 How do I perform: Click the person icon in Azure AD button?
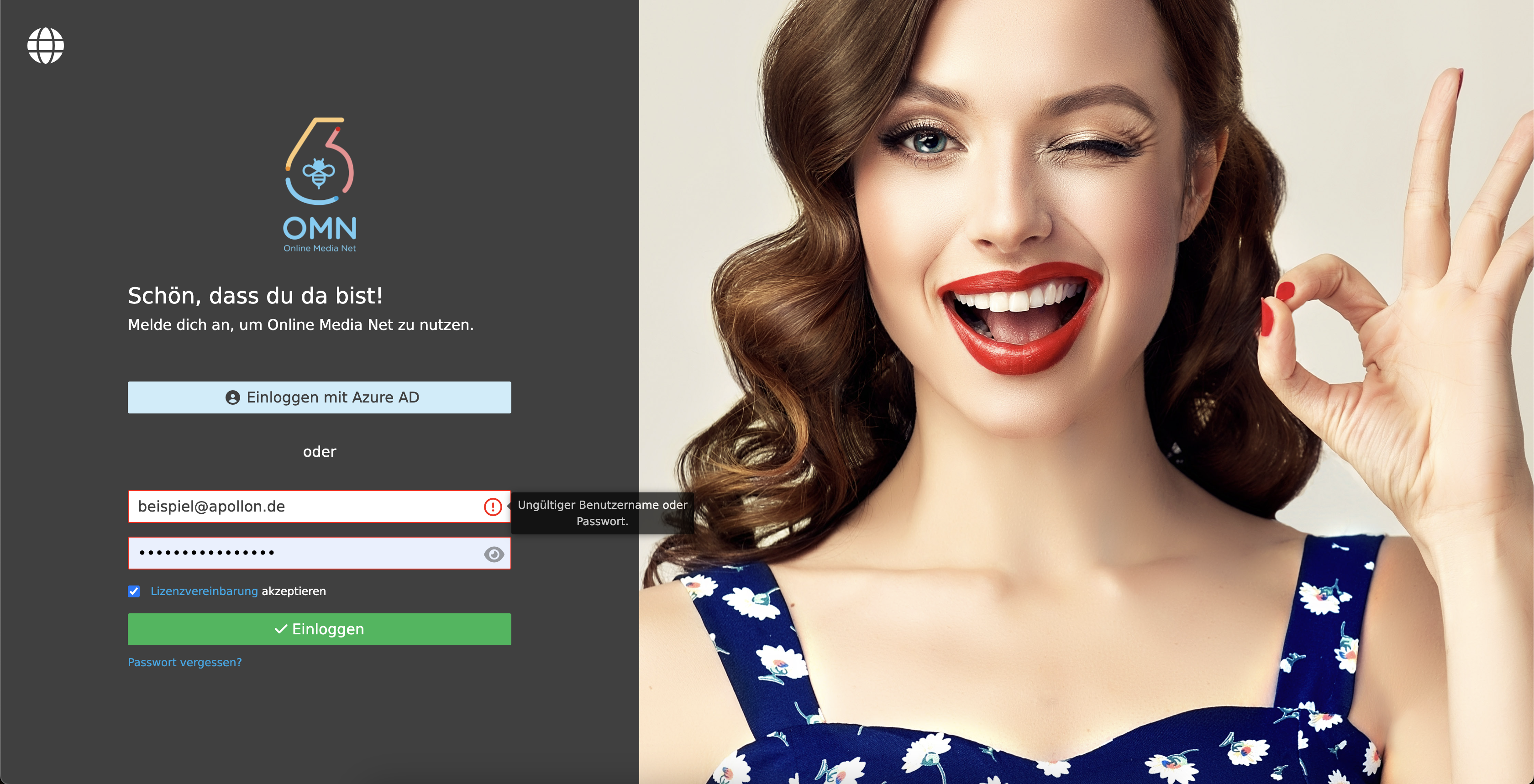click(232, 397)
